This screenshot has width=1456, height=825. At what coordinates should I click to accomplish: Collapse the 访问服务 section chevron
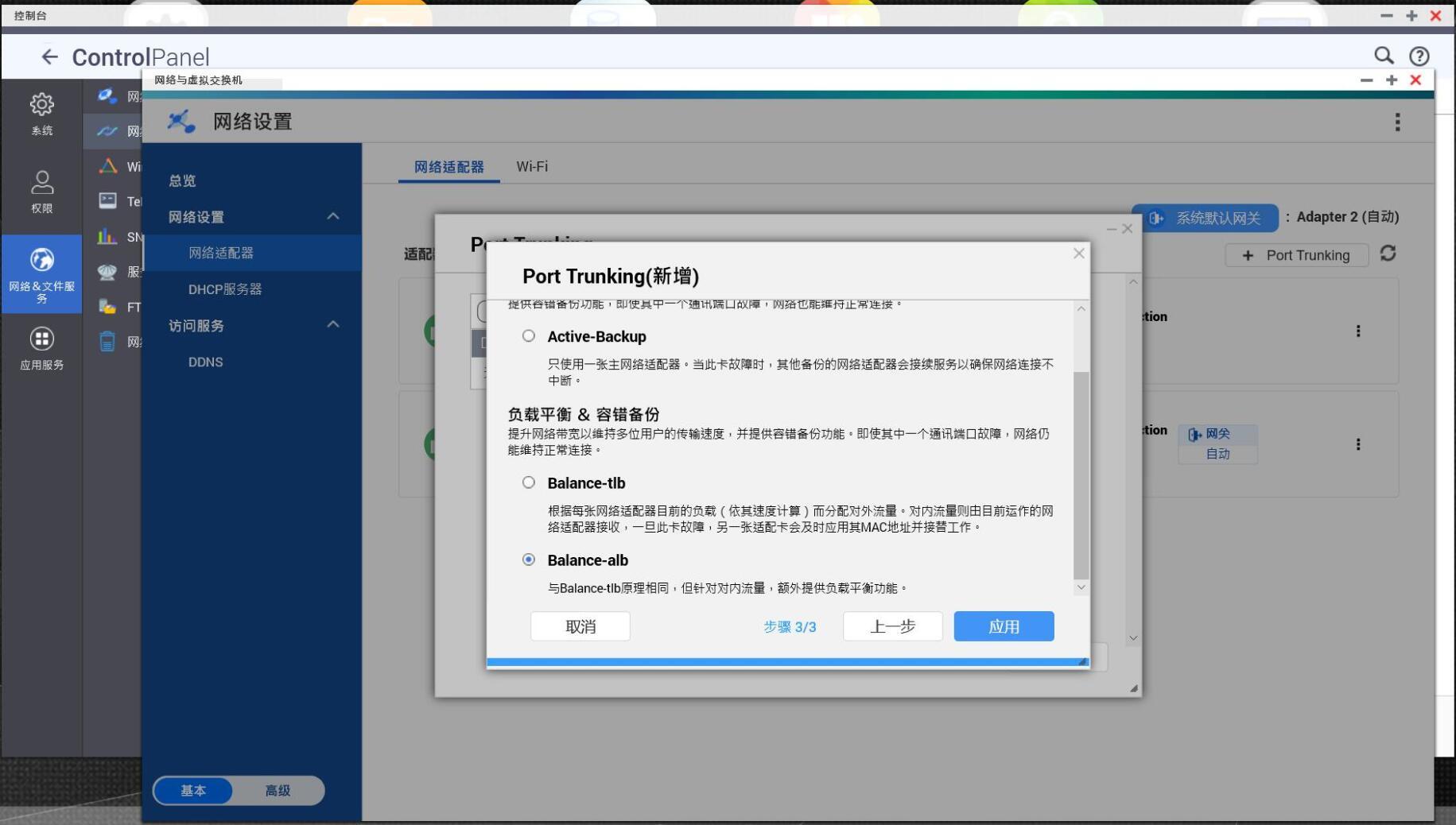[333, 324]
